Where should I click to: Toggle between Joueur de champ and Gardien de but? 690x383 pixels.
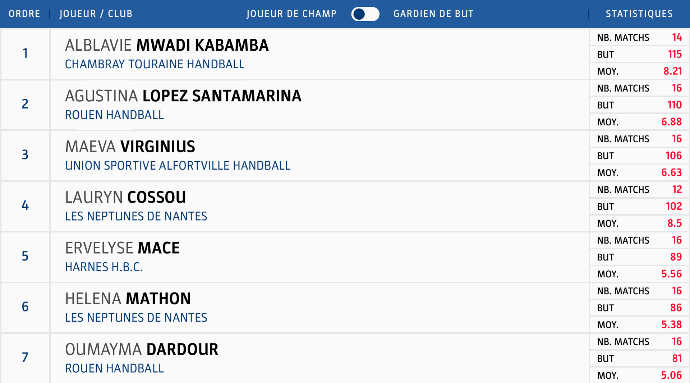[x=365, y=14]
